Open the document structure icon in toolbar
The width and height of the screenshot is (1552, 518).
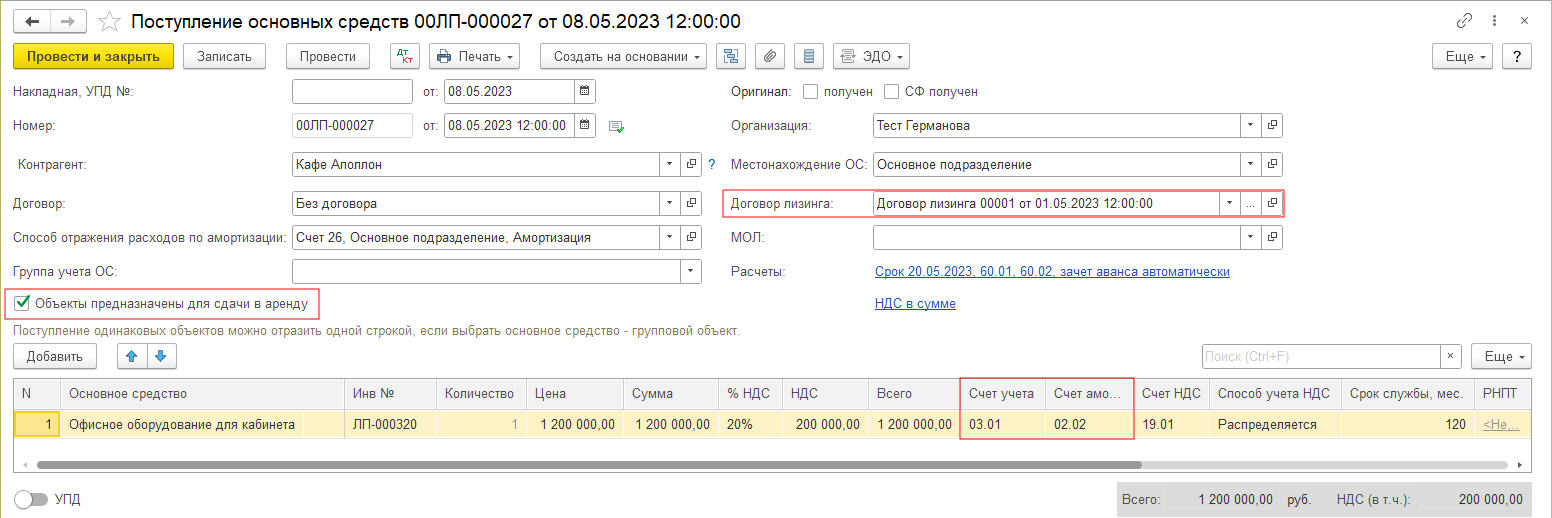pyautogui.click(x=731, y=57)
